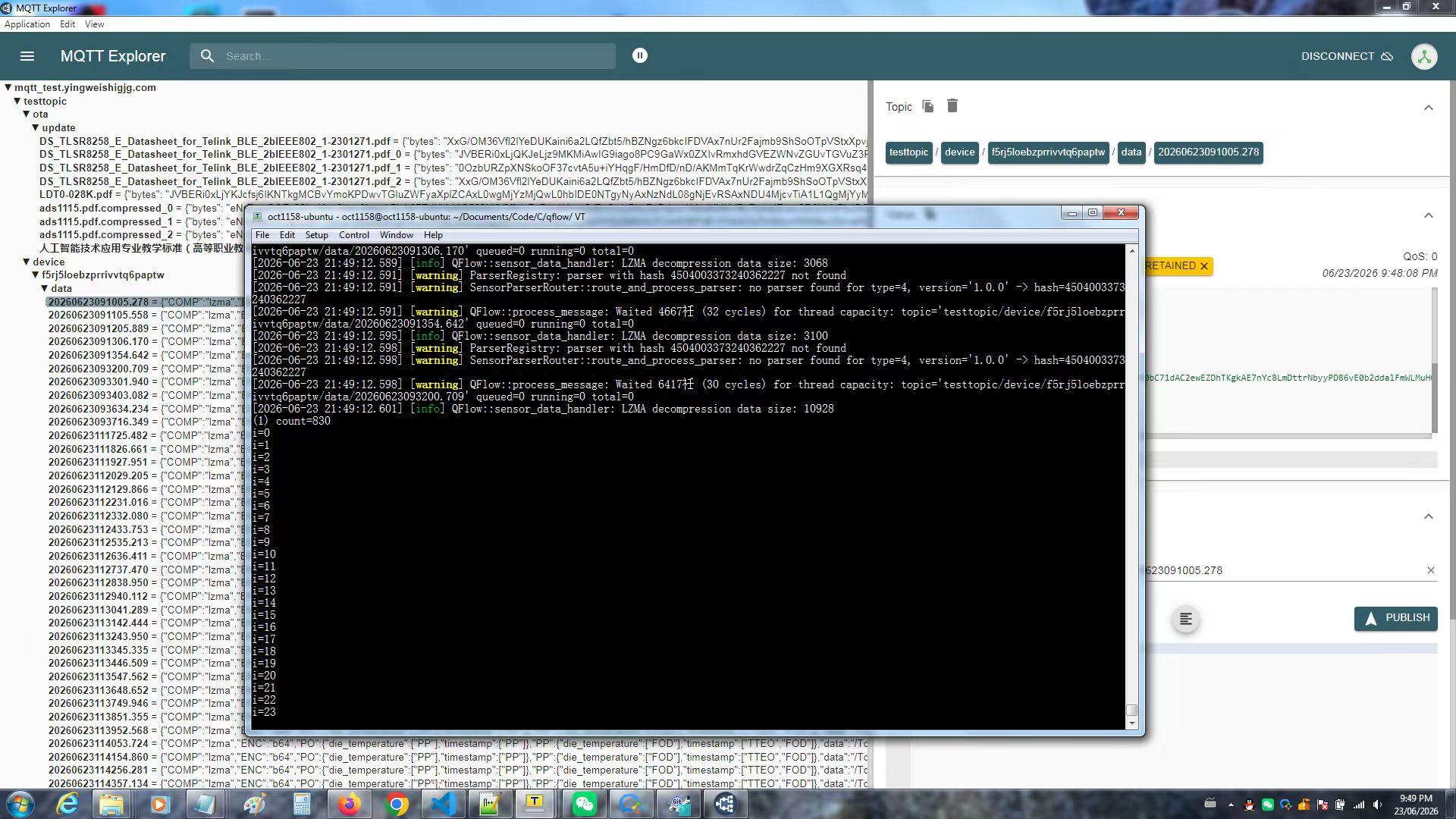Open Windows Media Player taskbar icon
This screenshot has width=1456, height=819.
coord(158,804)
